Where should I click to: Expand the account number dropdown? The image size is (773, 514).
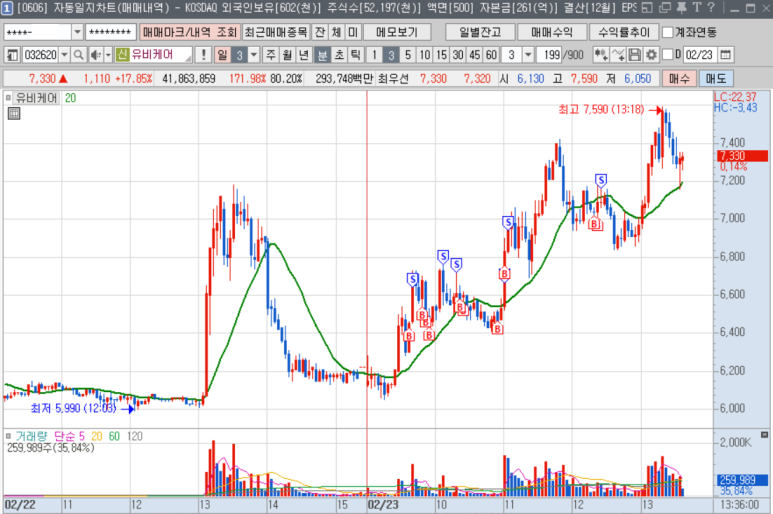pyautogui.click(x=76, y=32)
